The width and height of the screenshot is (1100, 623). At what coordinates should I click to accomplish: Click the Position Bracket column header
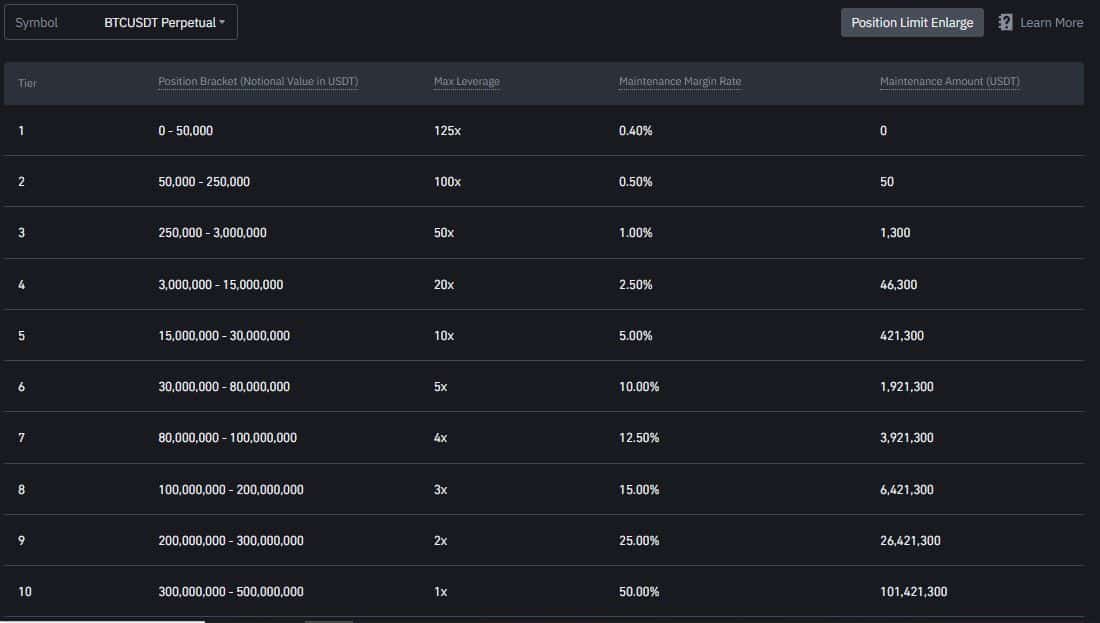[258, 82]
